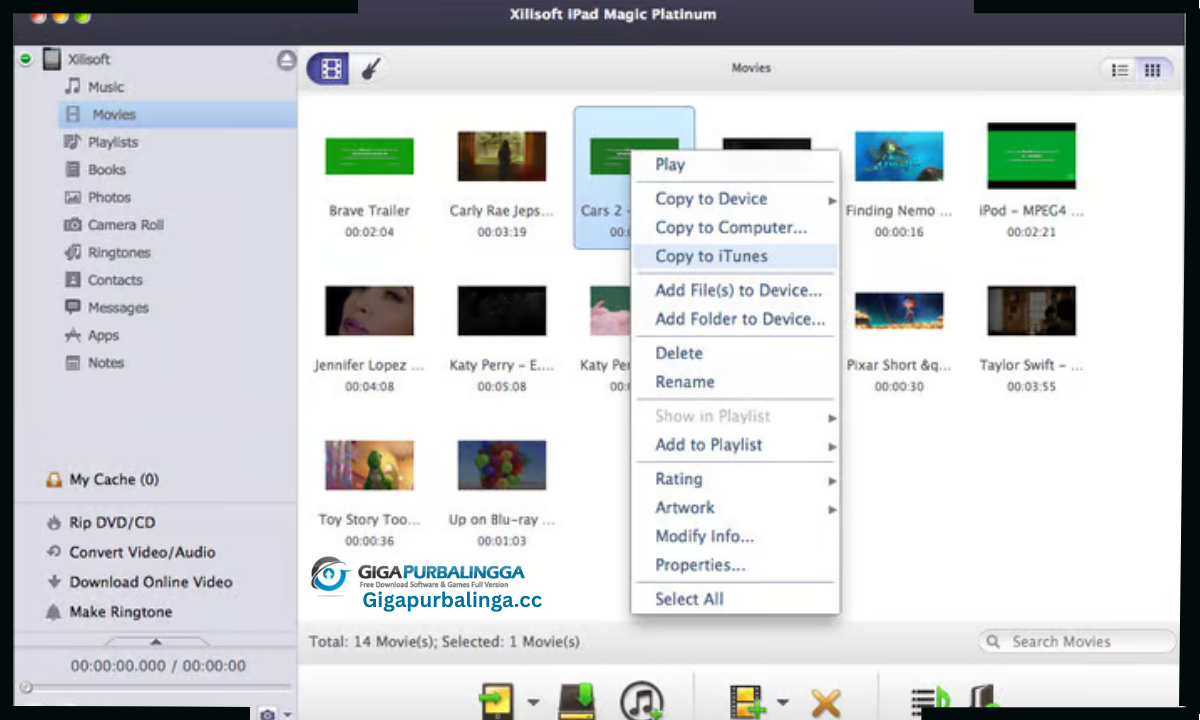Viewport: 1200px width, 720px height.
Task: Open the add files dropdown arrow
Action: [782, 703]
